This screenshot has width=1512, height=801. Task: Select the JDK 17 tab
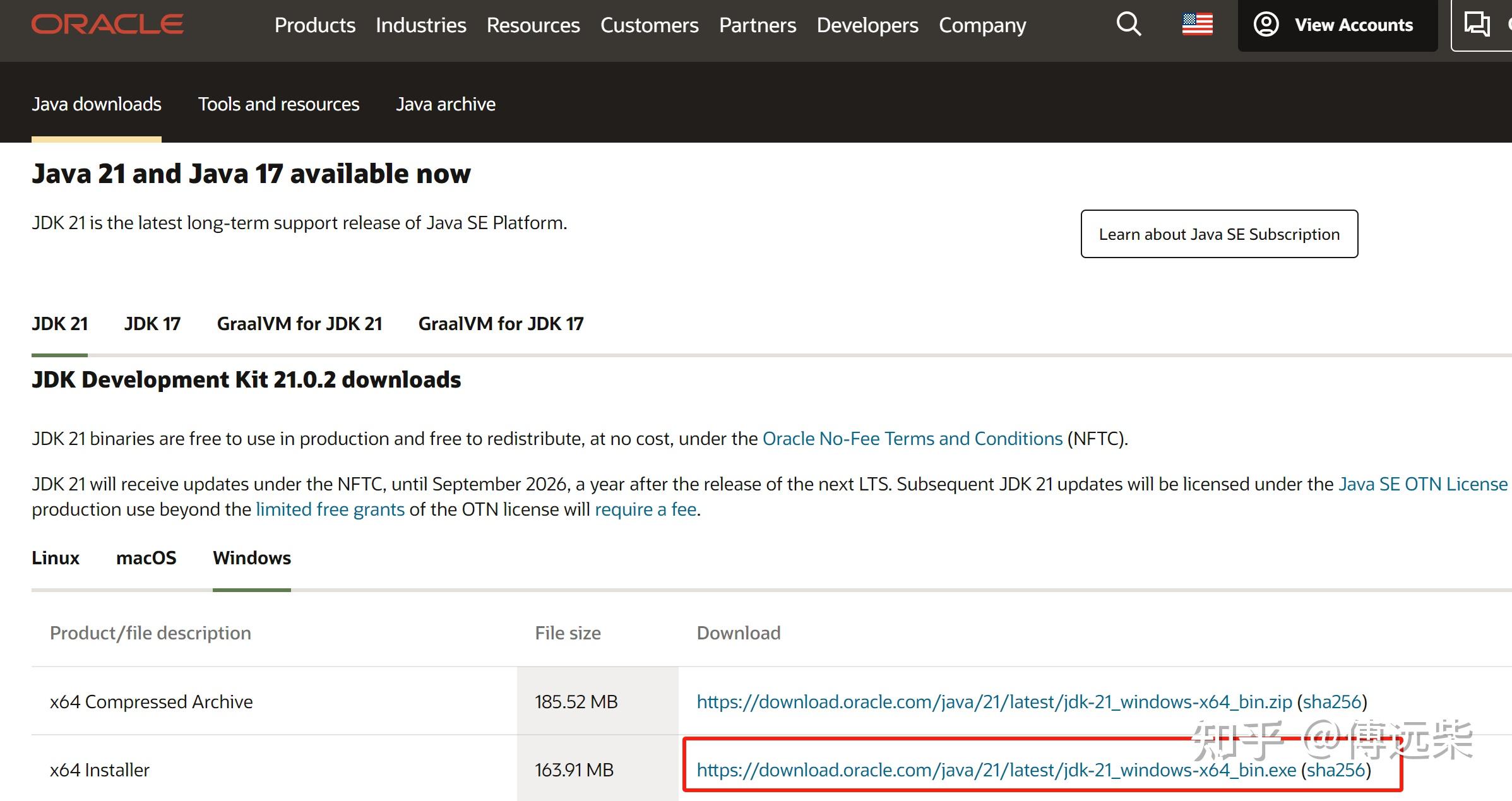(152, 324)
